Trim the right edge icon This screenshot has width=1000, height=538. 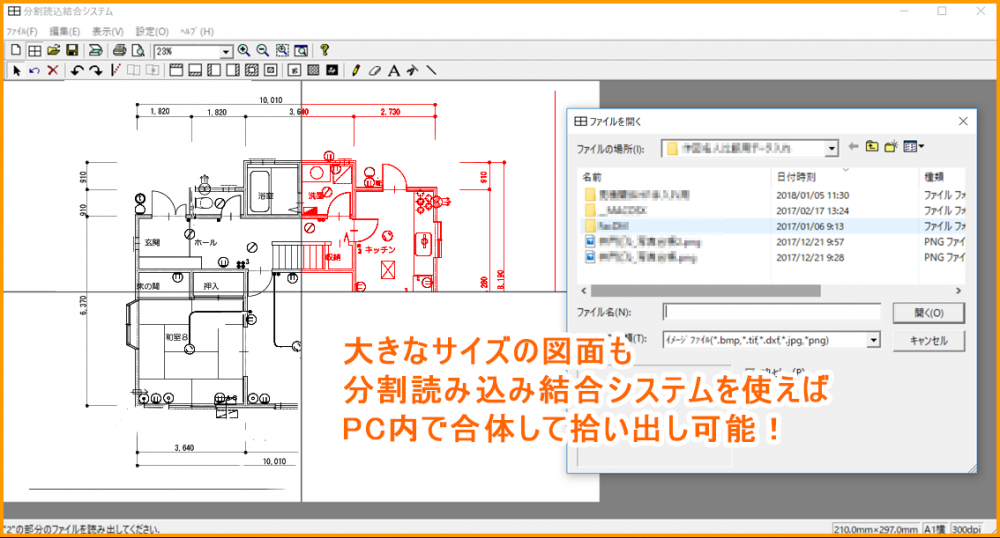pos(233,70)
